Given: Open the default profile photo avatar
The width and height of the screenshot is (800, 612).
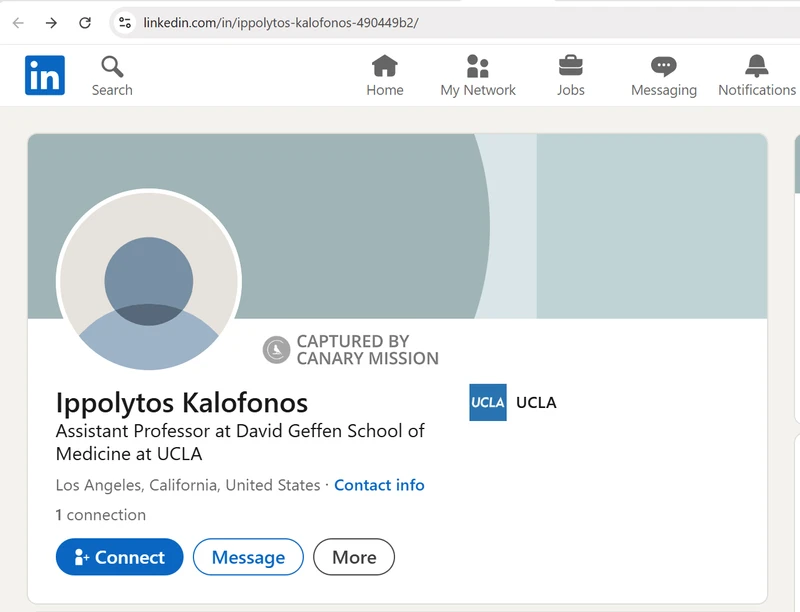Looking at the screenshot, I should 148,280.
